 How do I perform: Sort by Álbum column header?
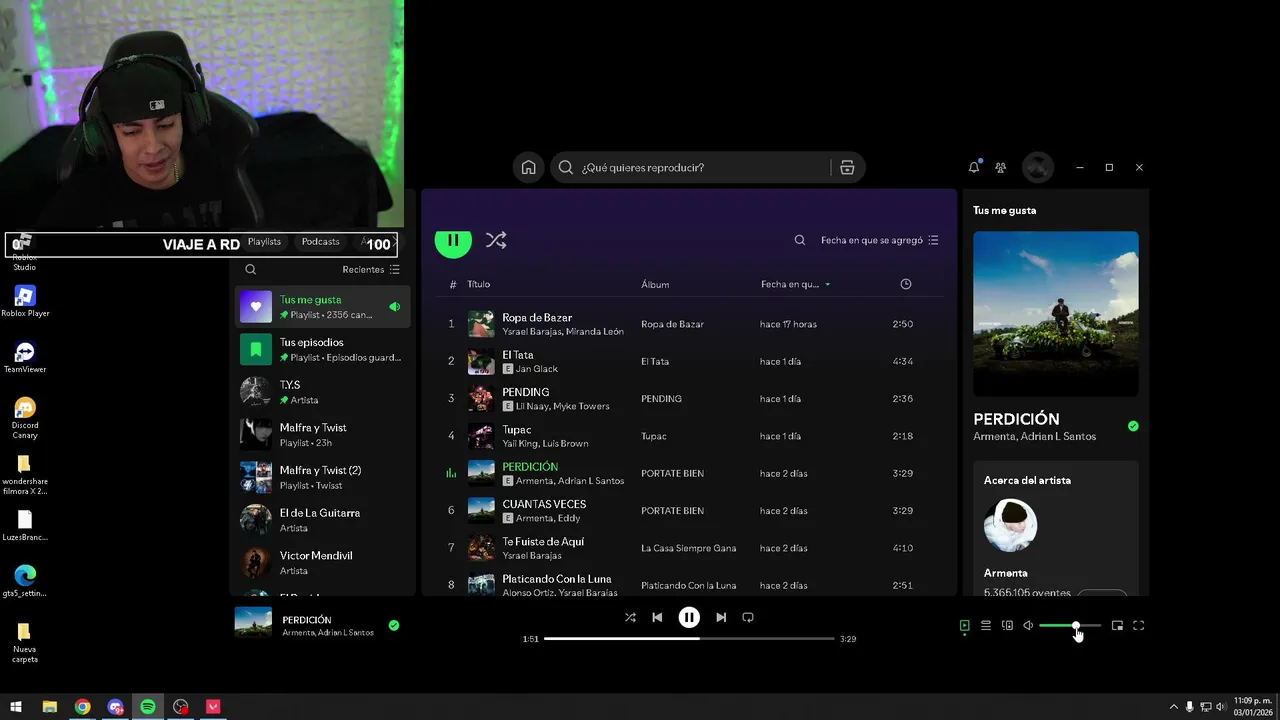pyautogui.click(x=655, y=284)
